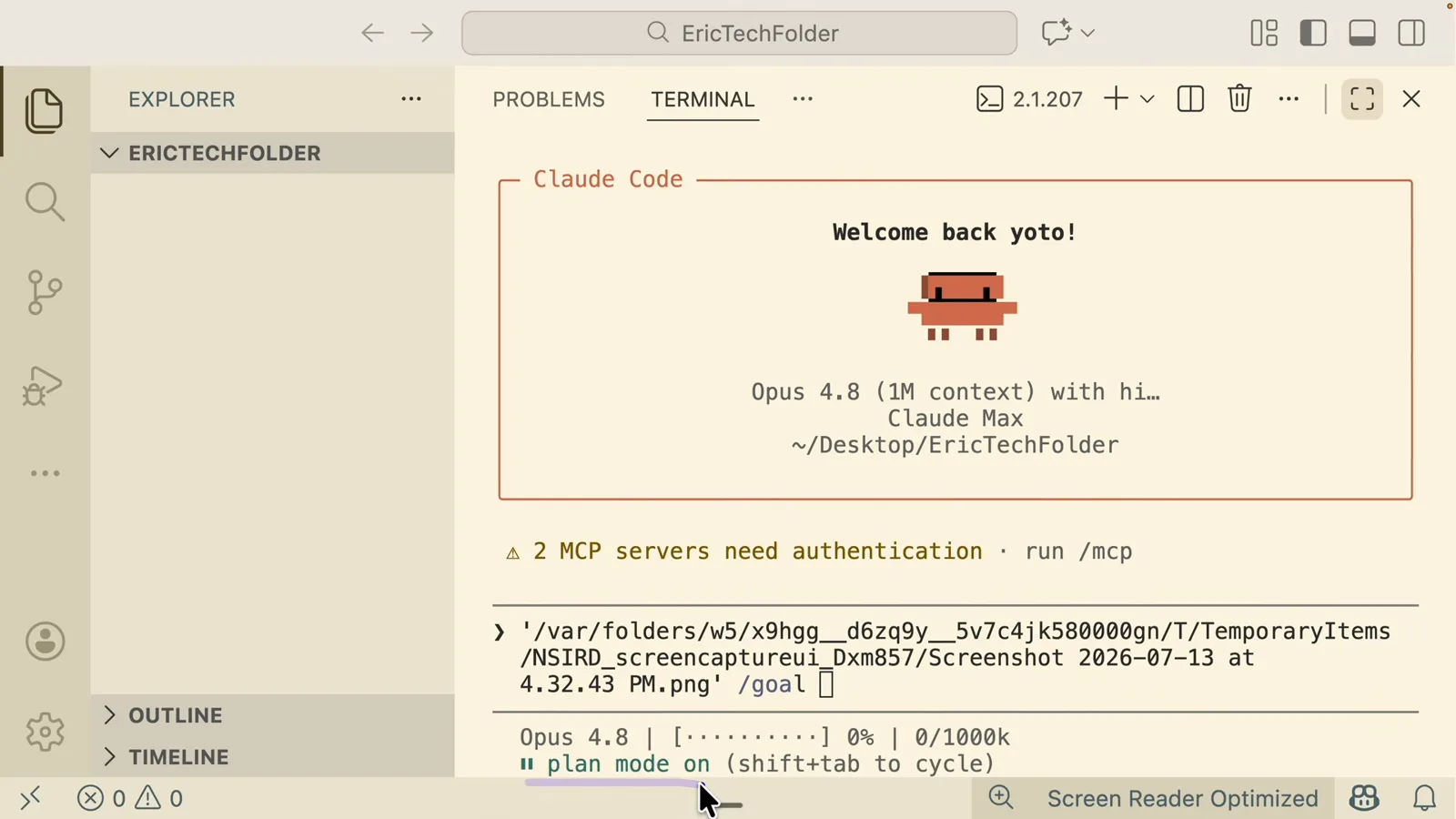Viewport: 1456px width, 819px height.
Task: Split the terminal
Action: (1190, 98)
